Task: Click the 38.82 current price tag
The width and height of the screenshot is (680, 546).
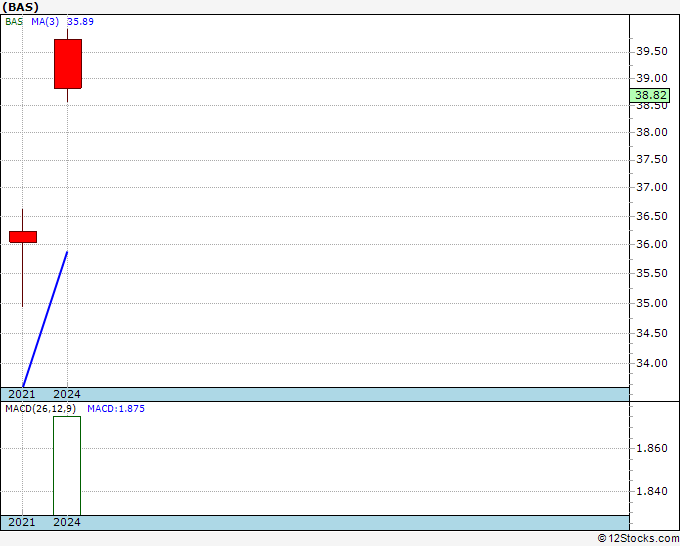Action: pyautogui.click(x=650, y=95)
